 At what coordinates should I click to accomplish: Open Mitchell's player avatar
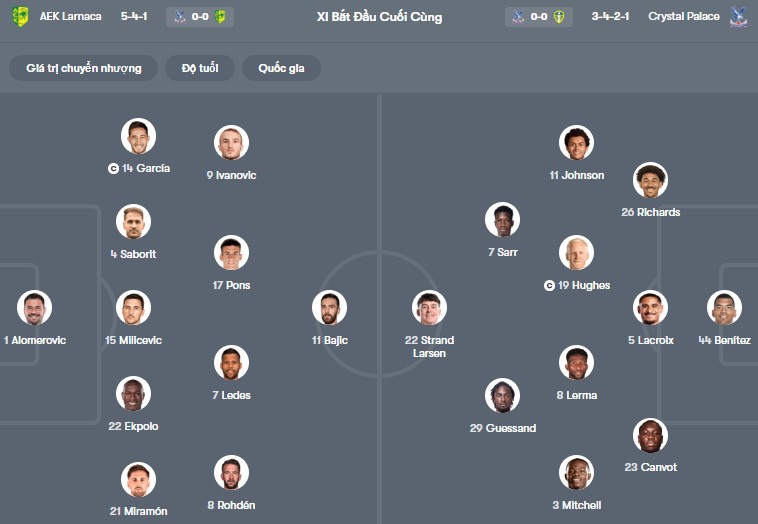tap(576, 474)
